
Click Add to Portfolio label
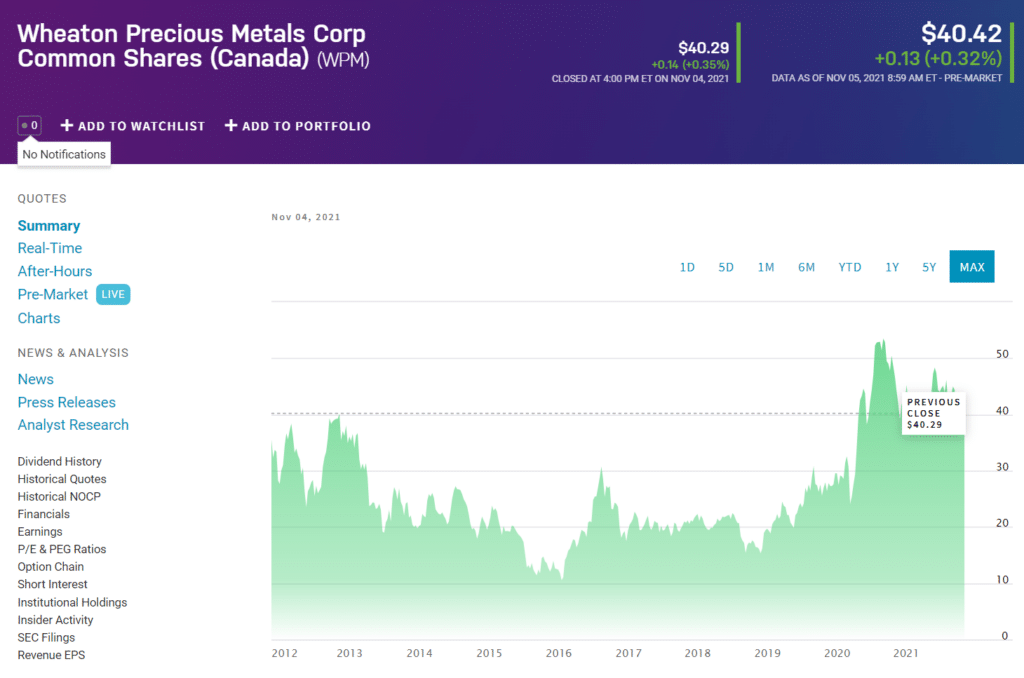point(306,126)
